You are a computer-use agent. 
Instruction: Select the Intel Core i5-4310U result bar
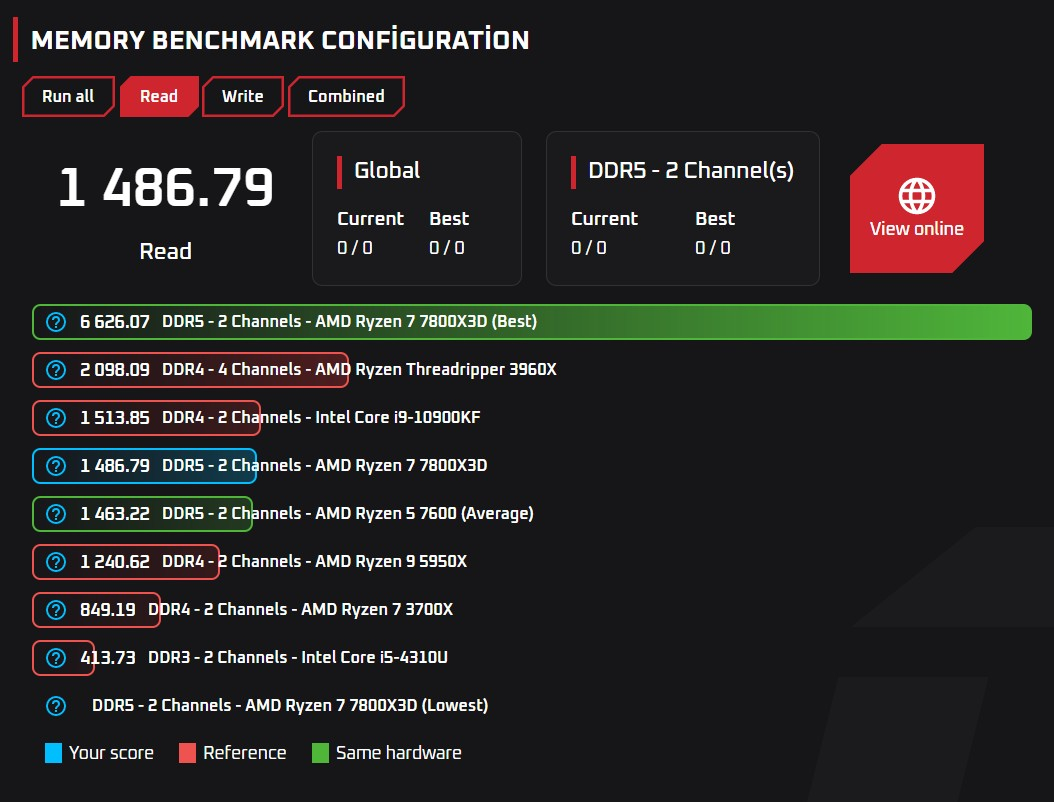tap(63, 658)
